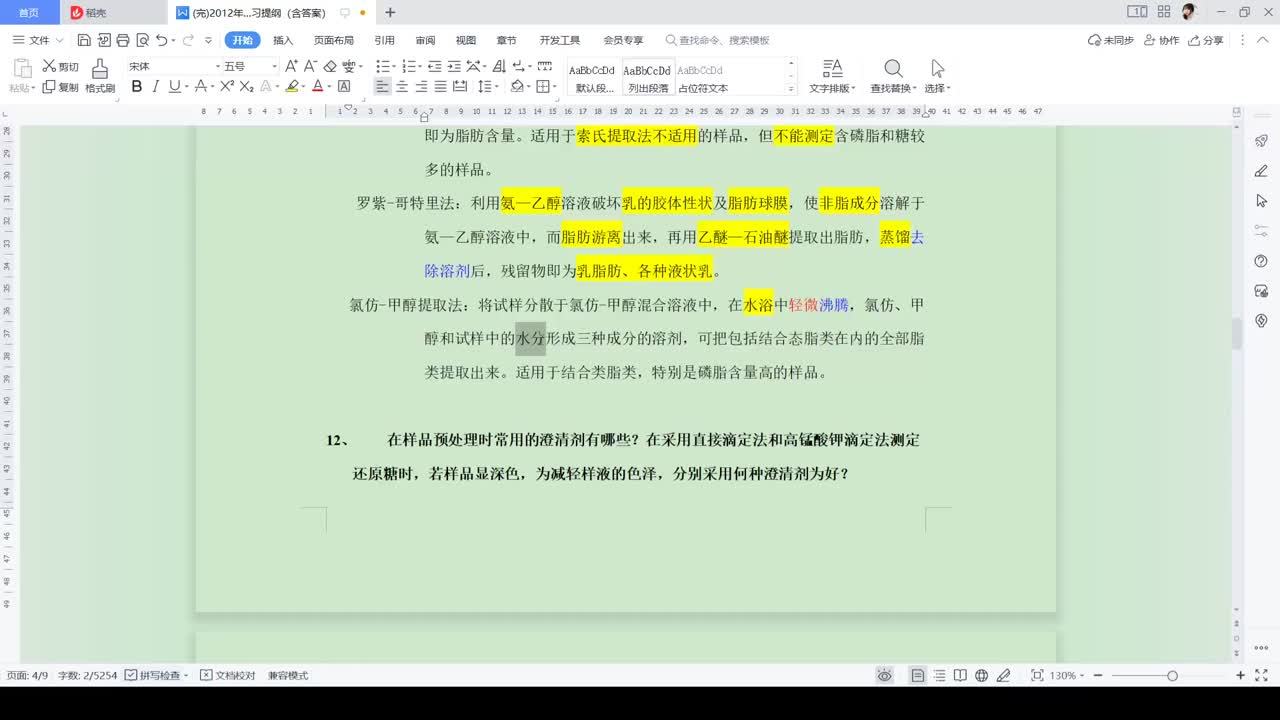Apply italic formatting with the I icon
The width and height of the screenshot is (1280, 720).
point(155,87)
